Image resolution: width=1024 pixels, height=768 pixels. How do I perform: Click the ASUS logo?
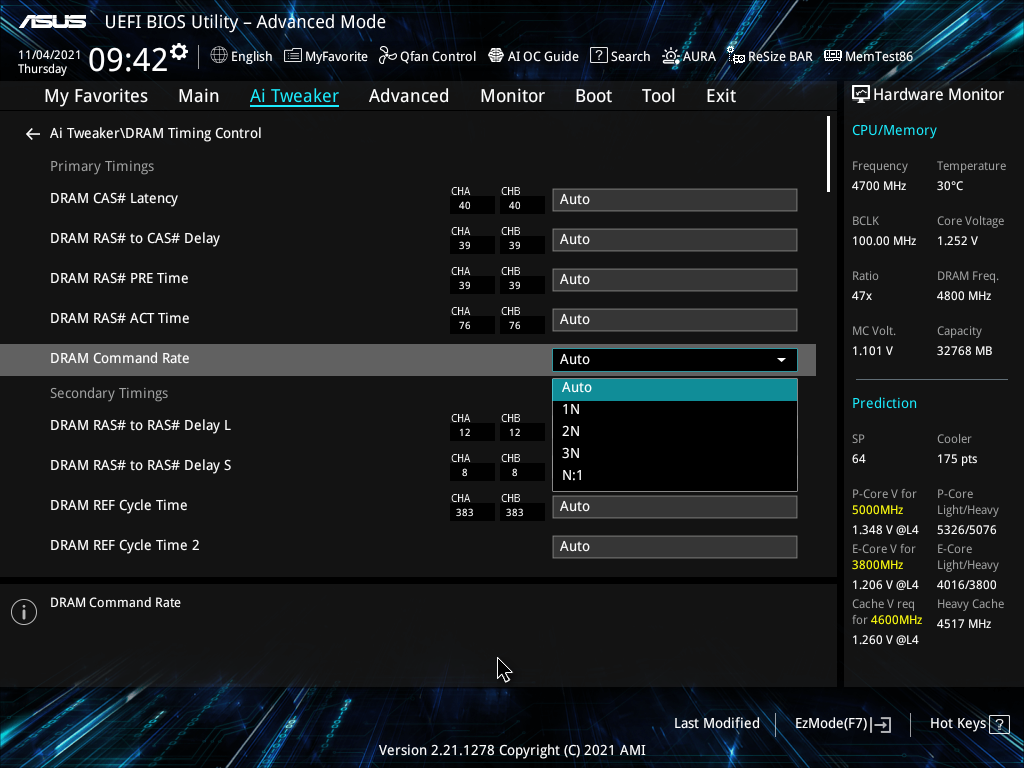(x=53, y=22)
